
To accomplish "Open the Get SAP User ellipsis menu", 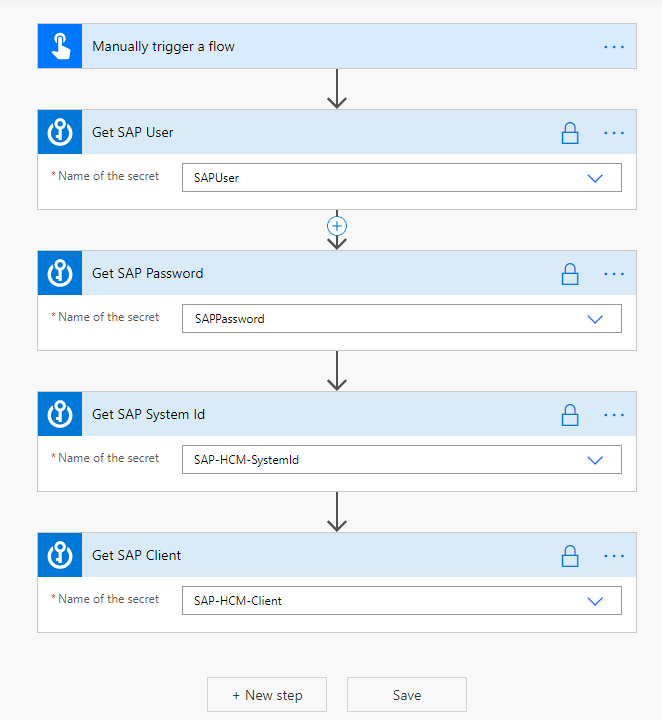I will point(614,133).
